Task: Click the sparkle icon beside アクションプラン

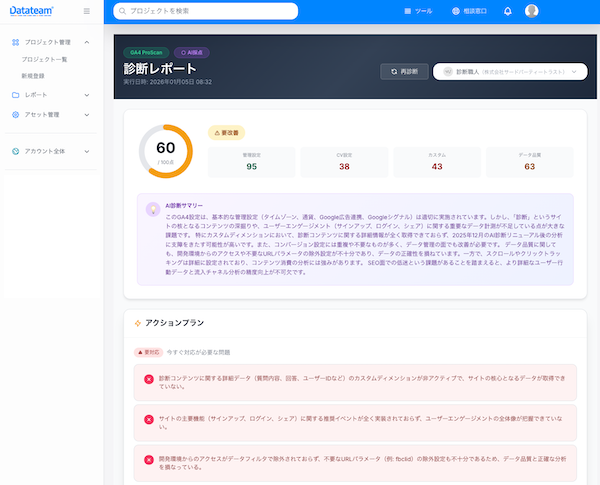Action: click(138, 323)
